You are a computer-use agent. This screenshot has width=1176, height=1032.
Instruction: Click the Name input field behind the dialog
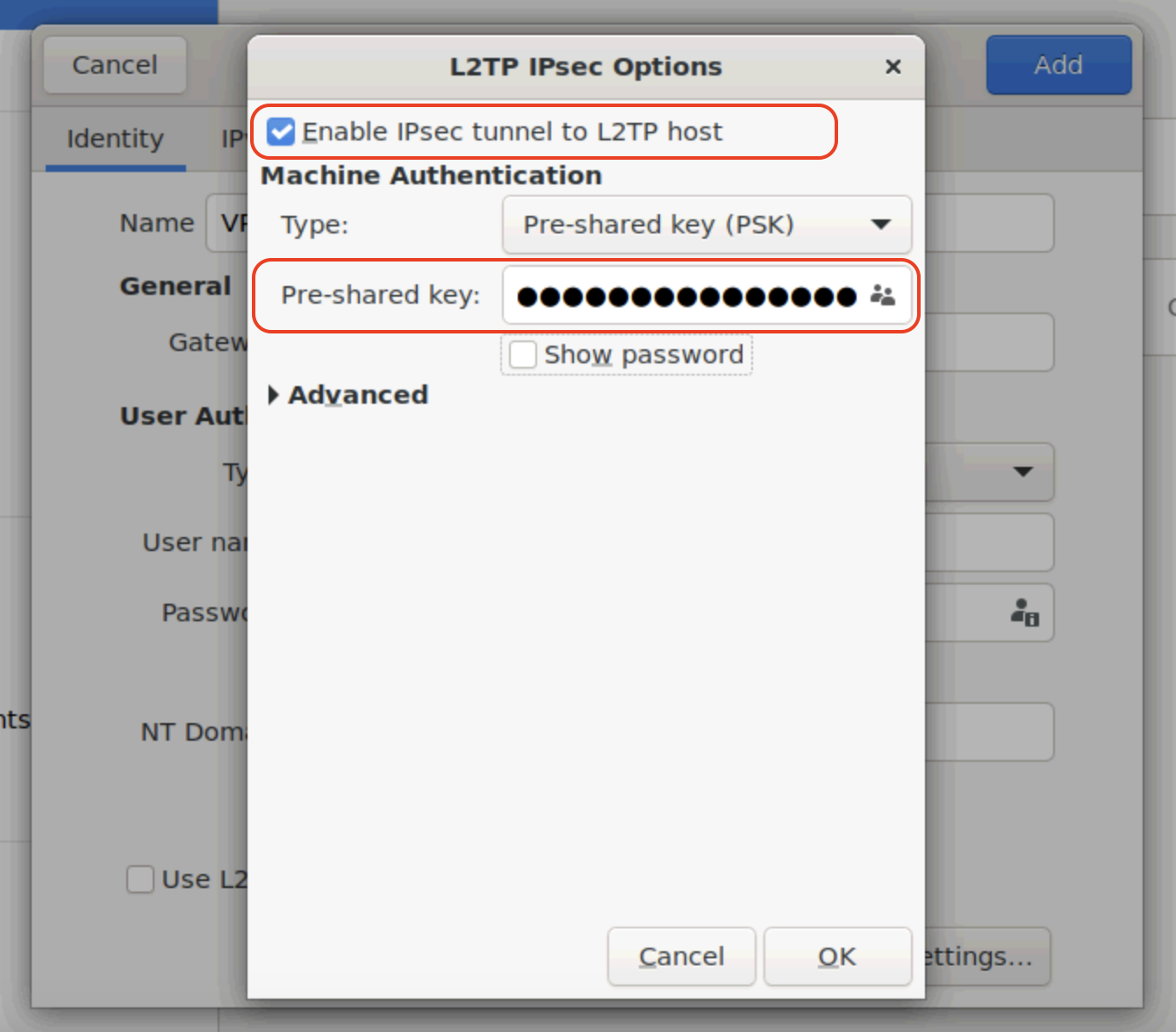[x=989, y=223]
